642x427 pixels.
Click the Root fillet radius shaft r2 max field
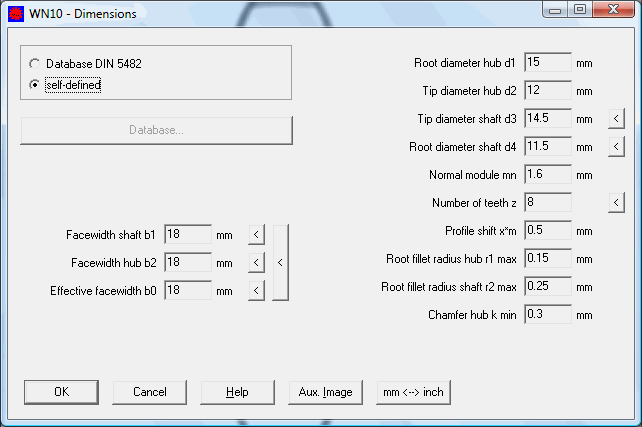[x=547, y=287]
